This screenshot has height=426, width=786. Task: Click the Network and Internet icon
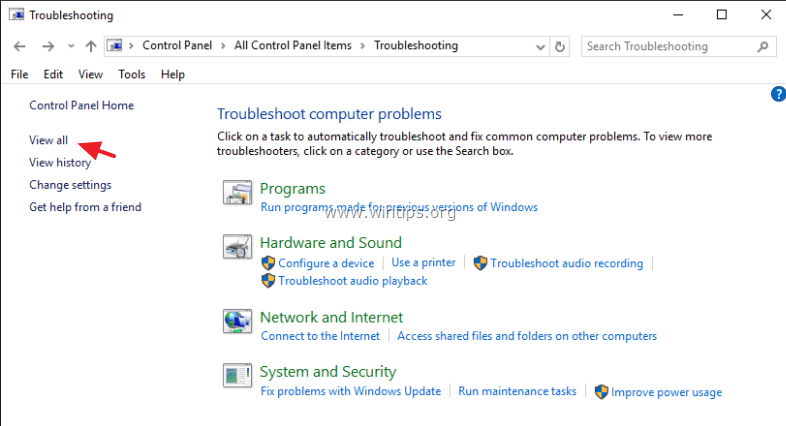click(x=238, y=321)
